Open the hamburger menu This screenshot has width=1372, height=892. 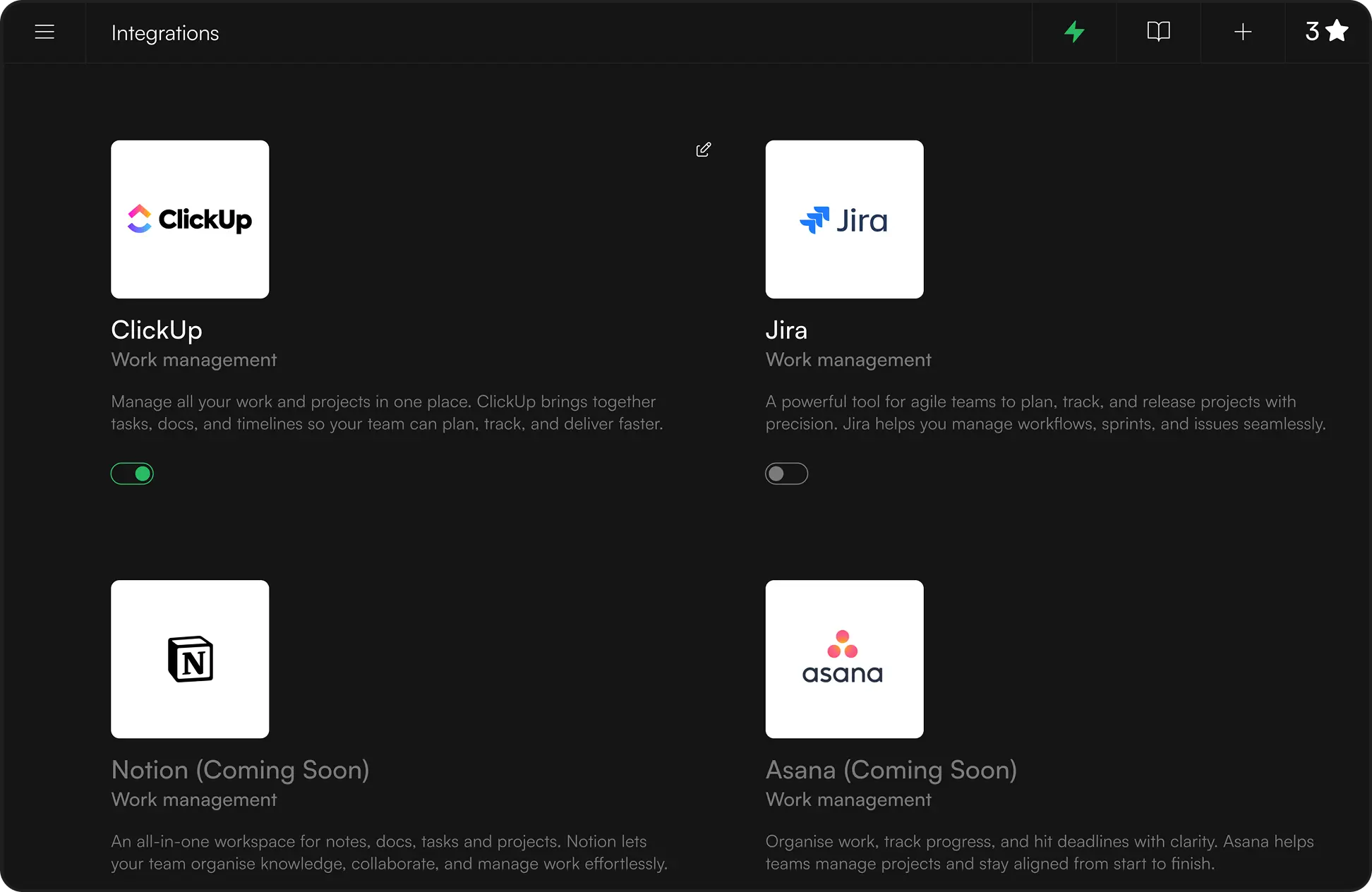click(44, 32)
